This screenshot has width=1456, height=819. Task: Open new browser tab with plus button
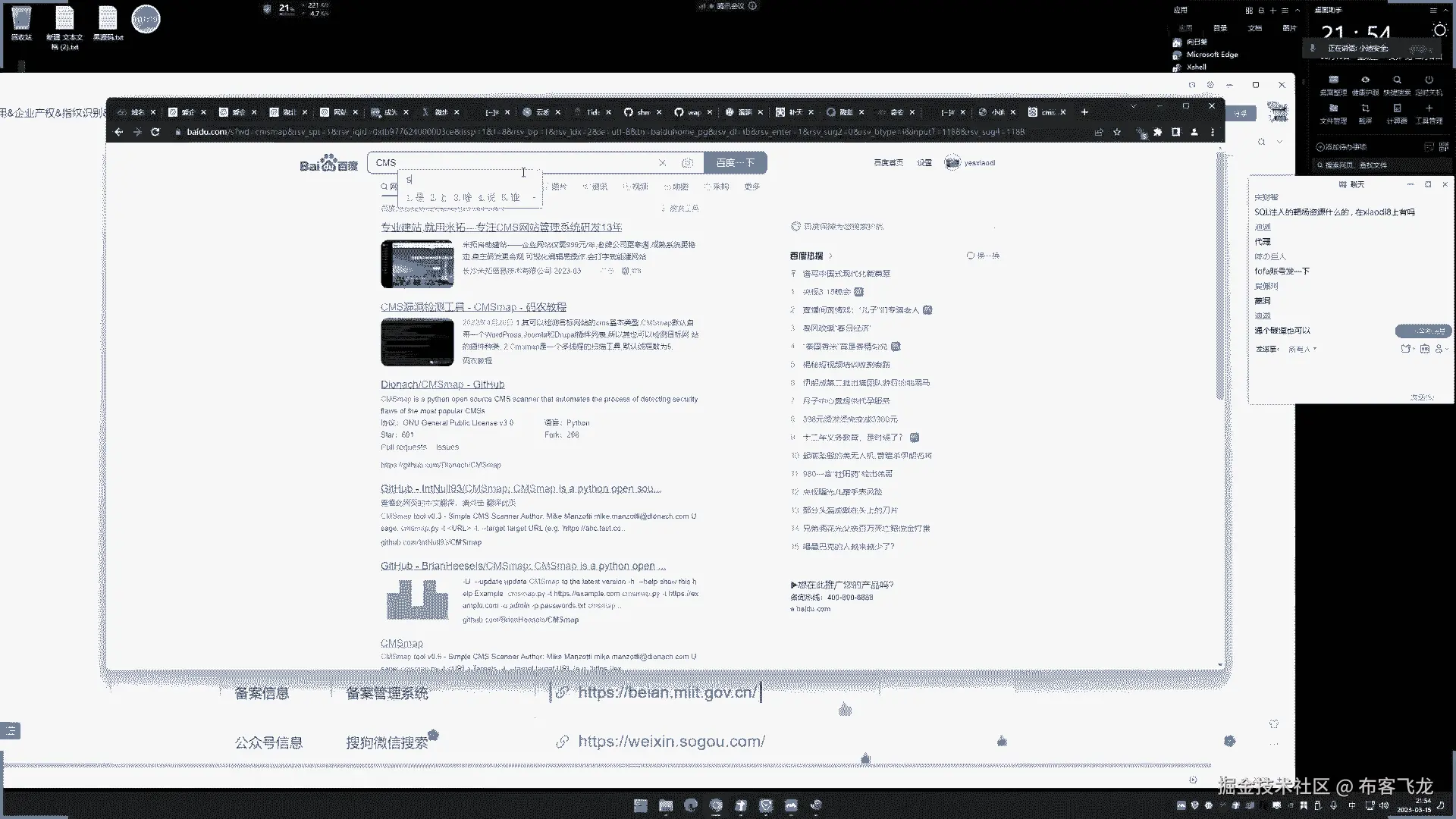[1084, 112]
